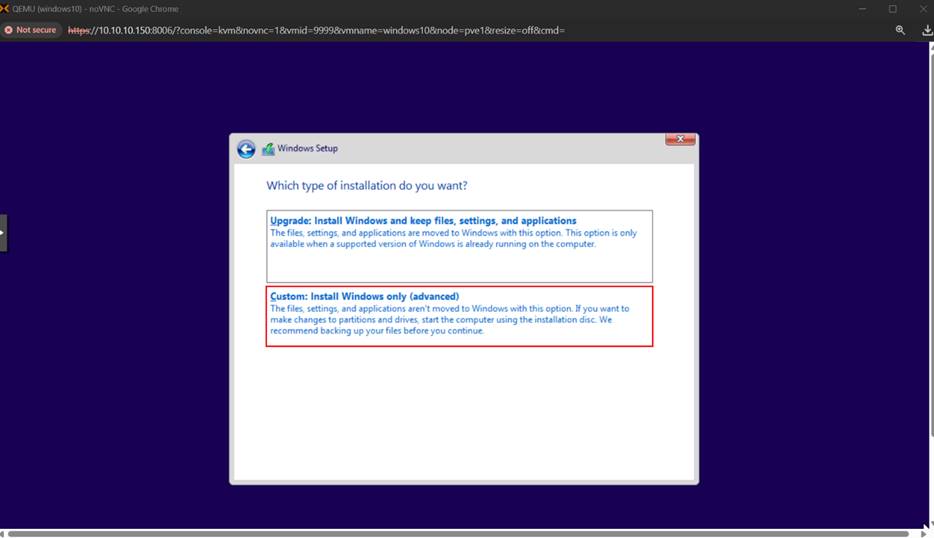Click the horizontal scrollbar at the bottom

460,533
